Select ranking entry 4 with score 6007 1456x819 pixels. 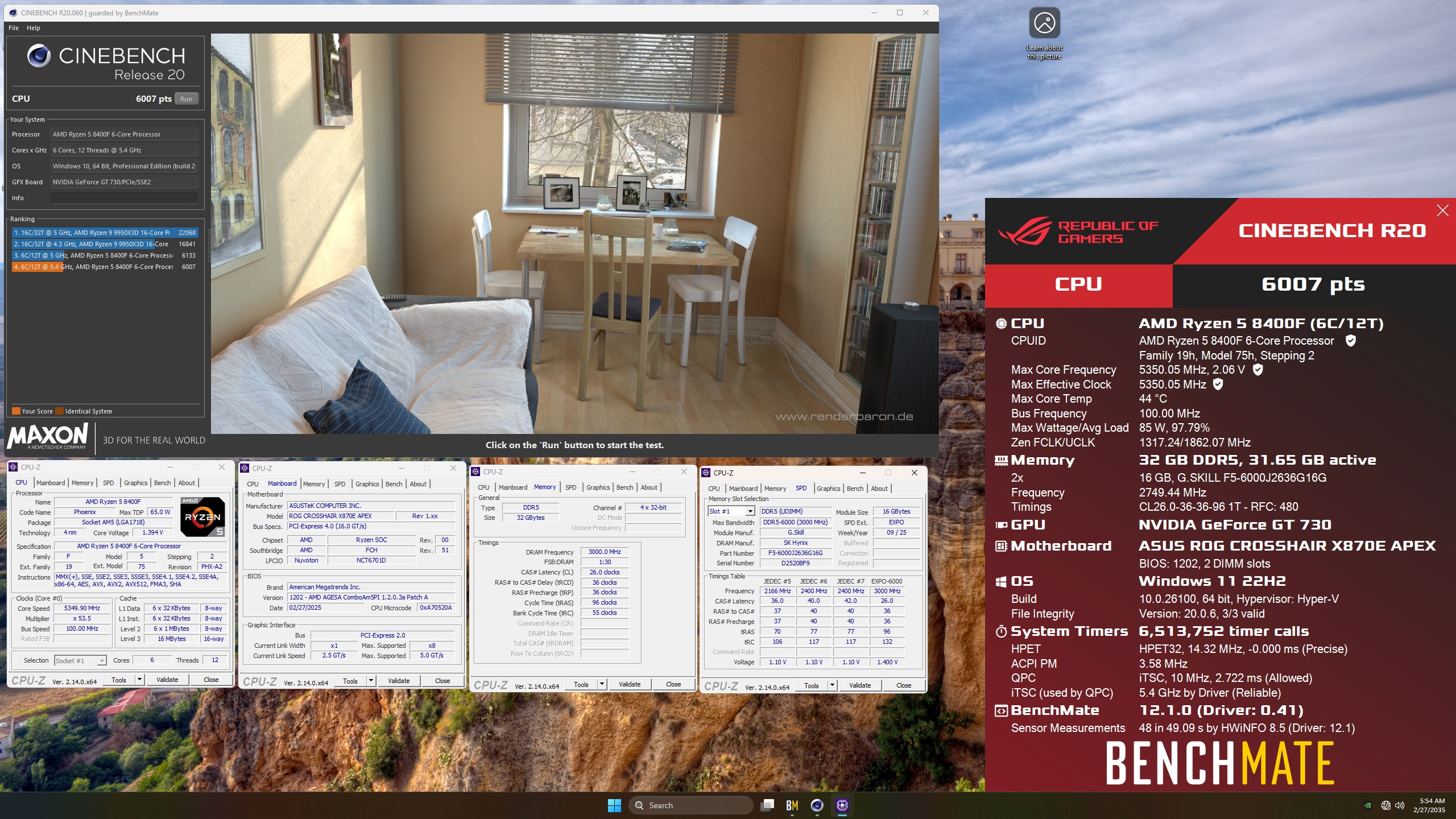tap(105, 267)
